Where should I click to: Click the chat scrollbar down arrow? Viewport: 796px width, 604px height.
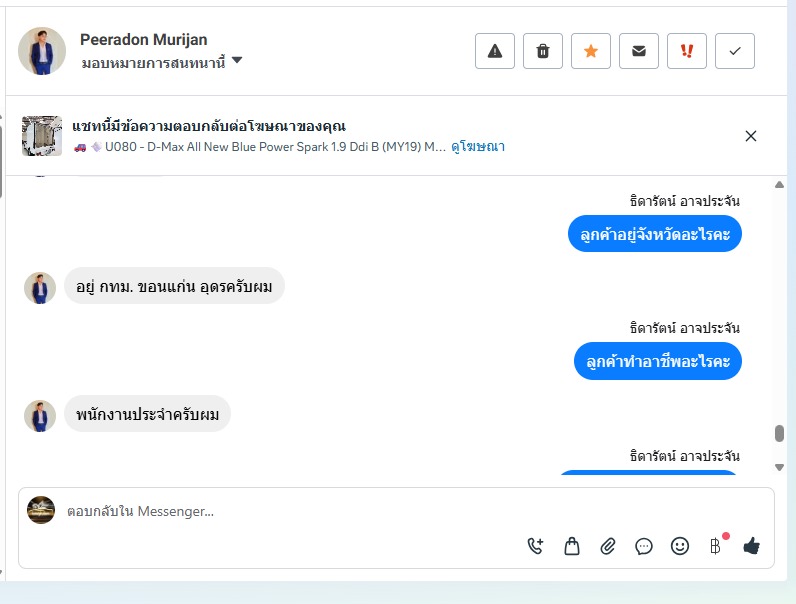tap(780, 467)
